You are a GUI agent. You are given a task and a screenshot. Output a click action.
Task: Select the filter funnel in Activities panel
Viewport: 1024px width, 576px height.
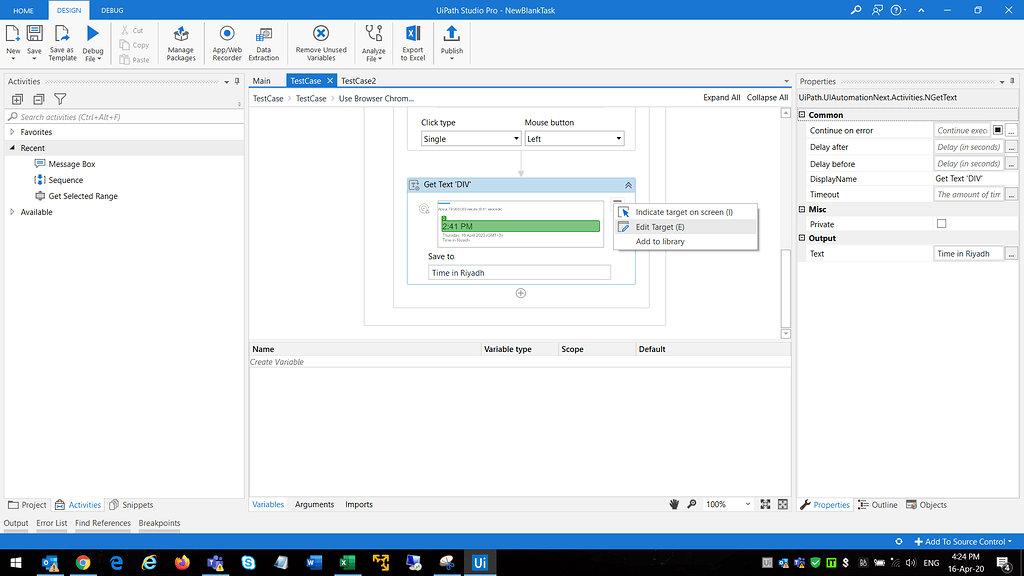(60, 99)
